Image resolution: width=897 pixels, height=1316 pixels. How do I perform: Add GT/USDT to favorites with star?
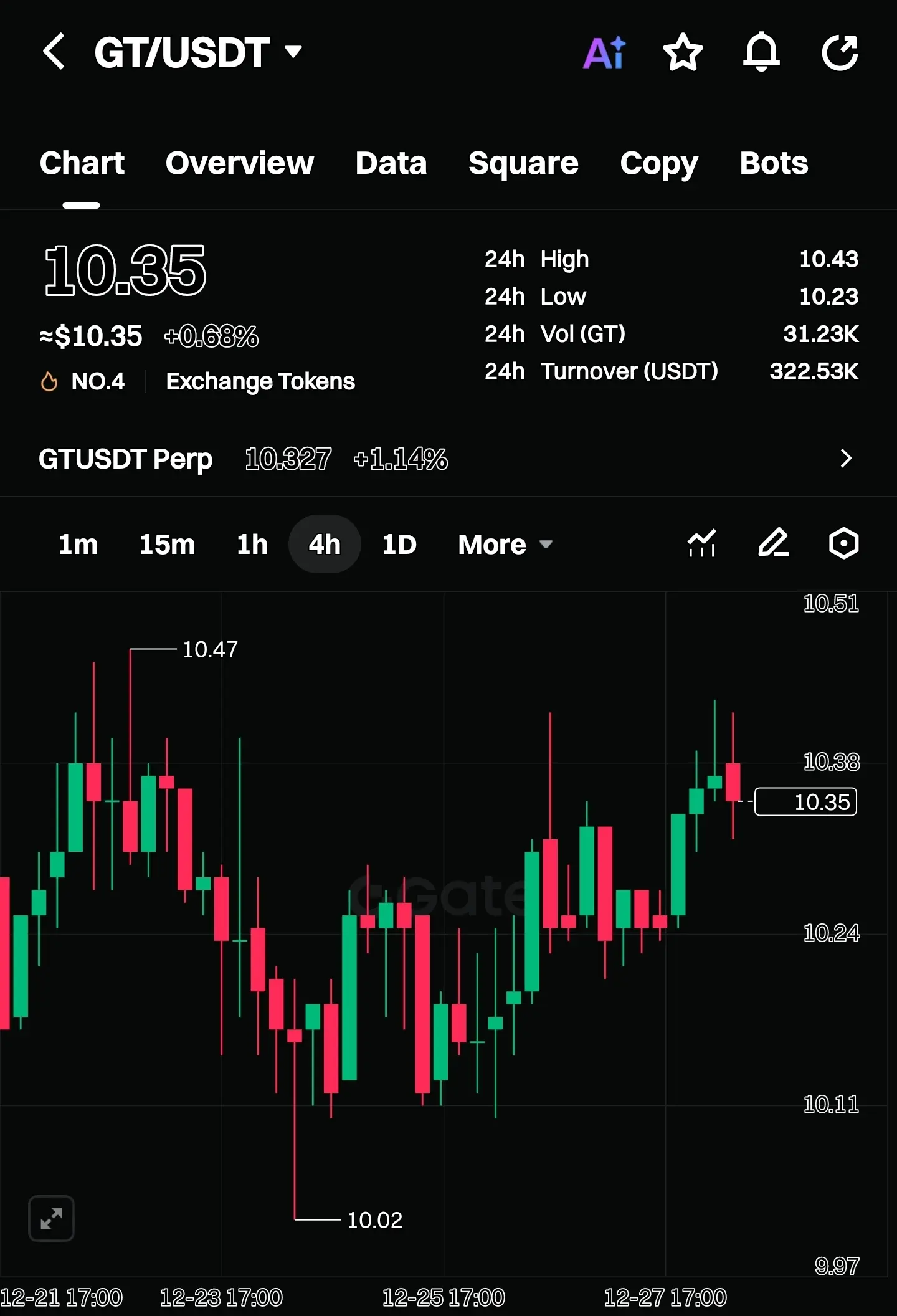683,52
